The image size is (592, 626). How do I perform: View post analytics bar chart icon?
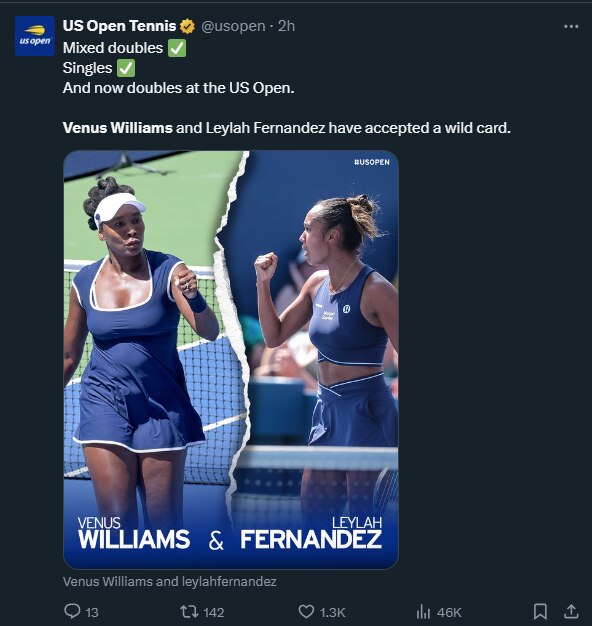pos(423,612)
